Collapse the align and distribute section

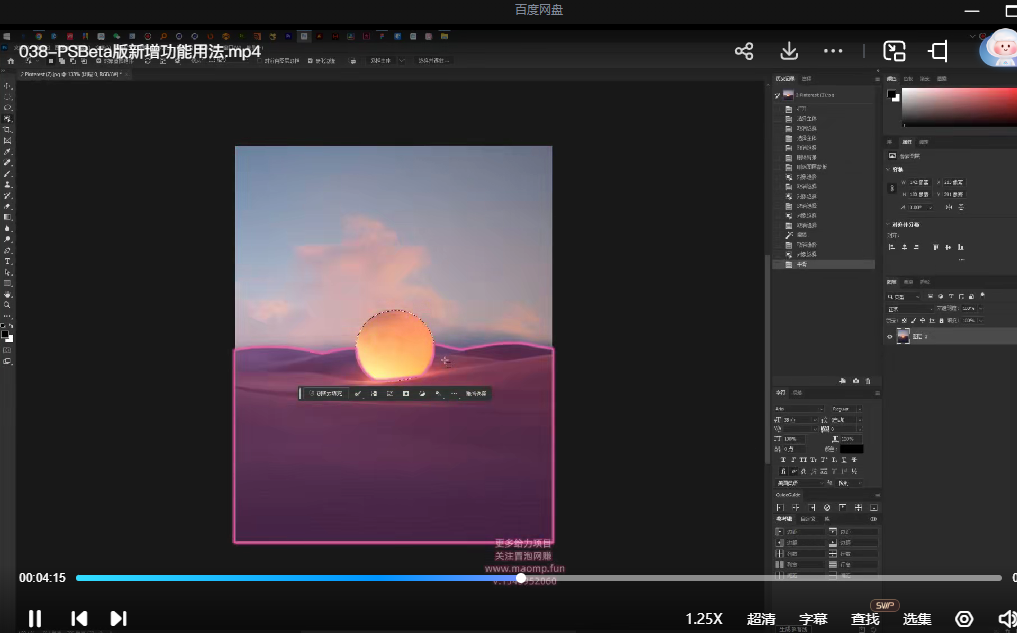pos(888,224)
